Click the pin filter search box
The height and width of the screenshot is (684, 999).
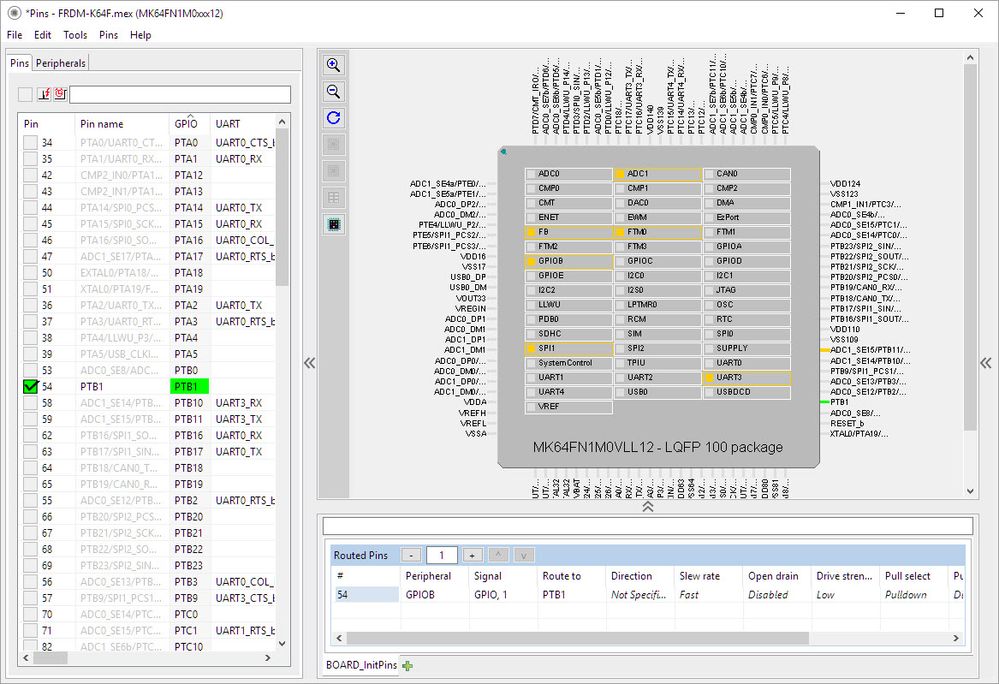coord(180,94)
